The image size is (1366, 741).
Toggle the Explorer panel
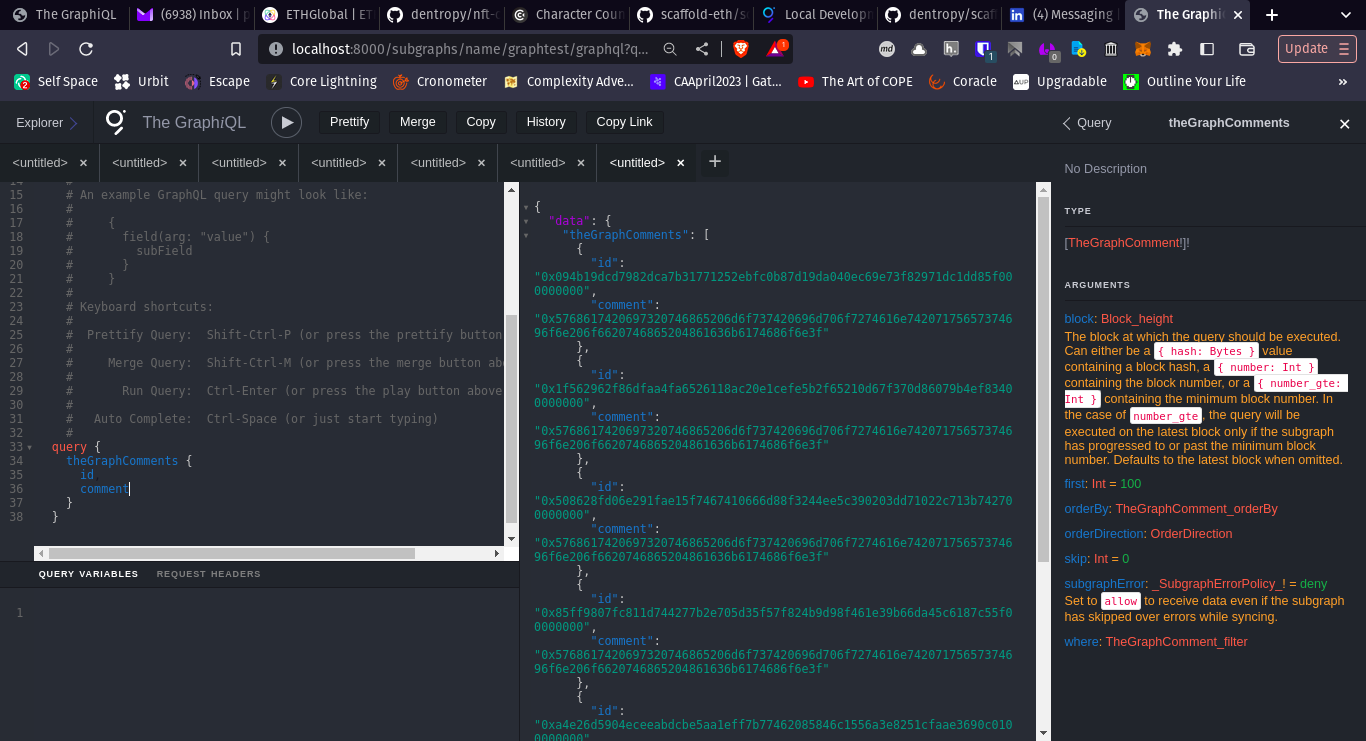[47, 123]
